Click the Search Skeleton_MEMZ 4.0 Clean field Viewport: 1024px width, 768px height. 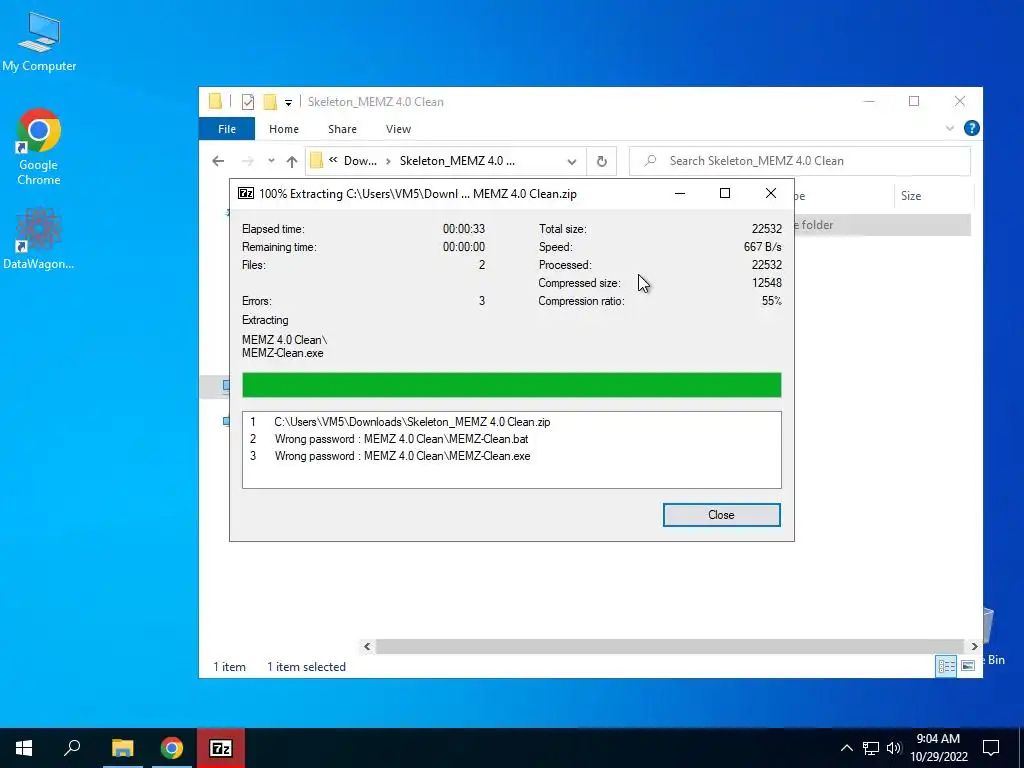[799, 161]
